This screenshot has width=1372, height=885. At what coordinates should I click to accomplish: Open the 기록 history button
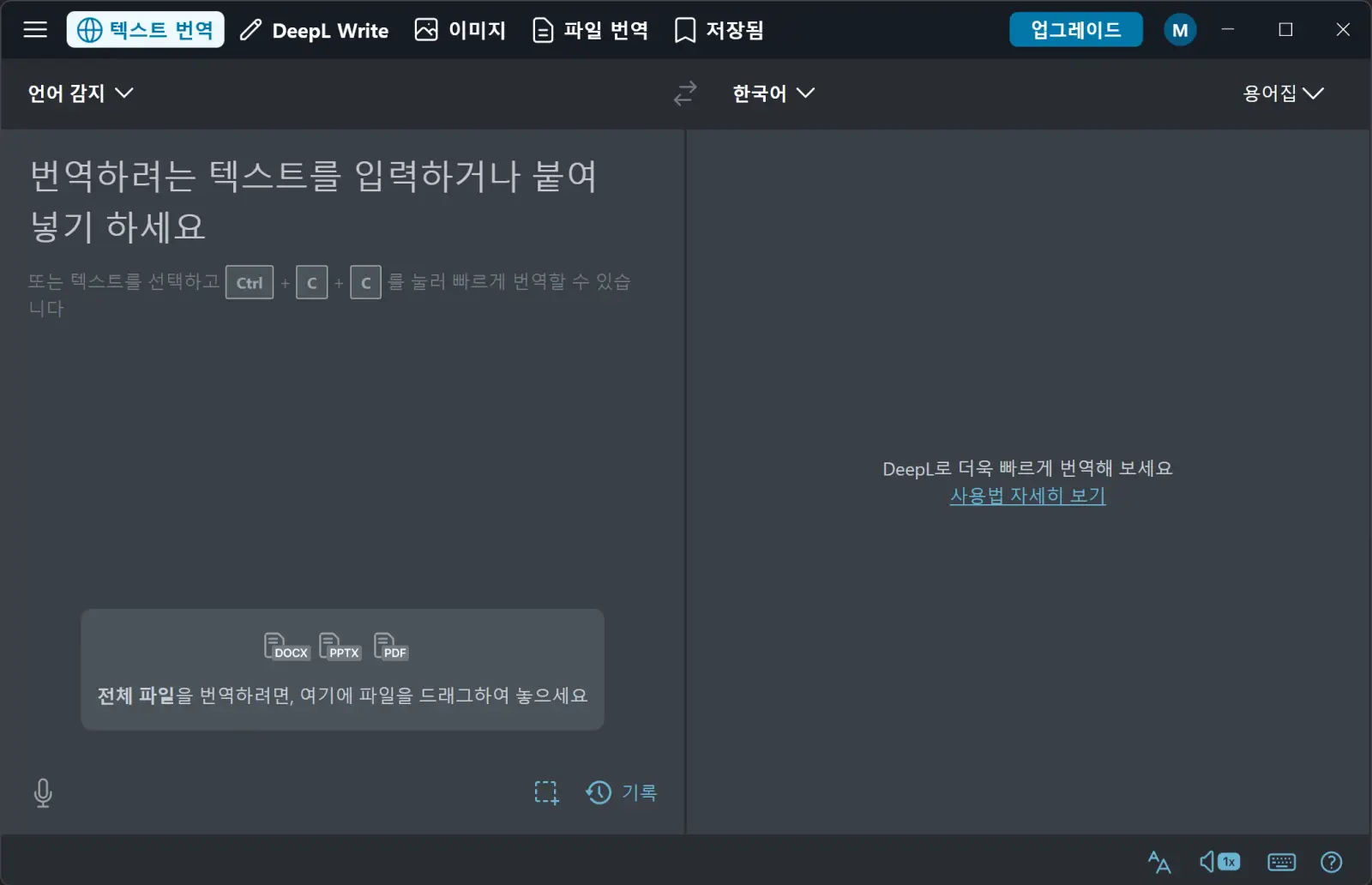pos(622,792)
